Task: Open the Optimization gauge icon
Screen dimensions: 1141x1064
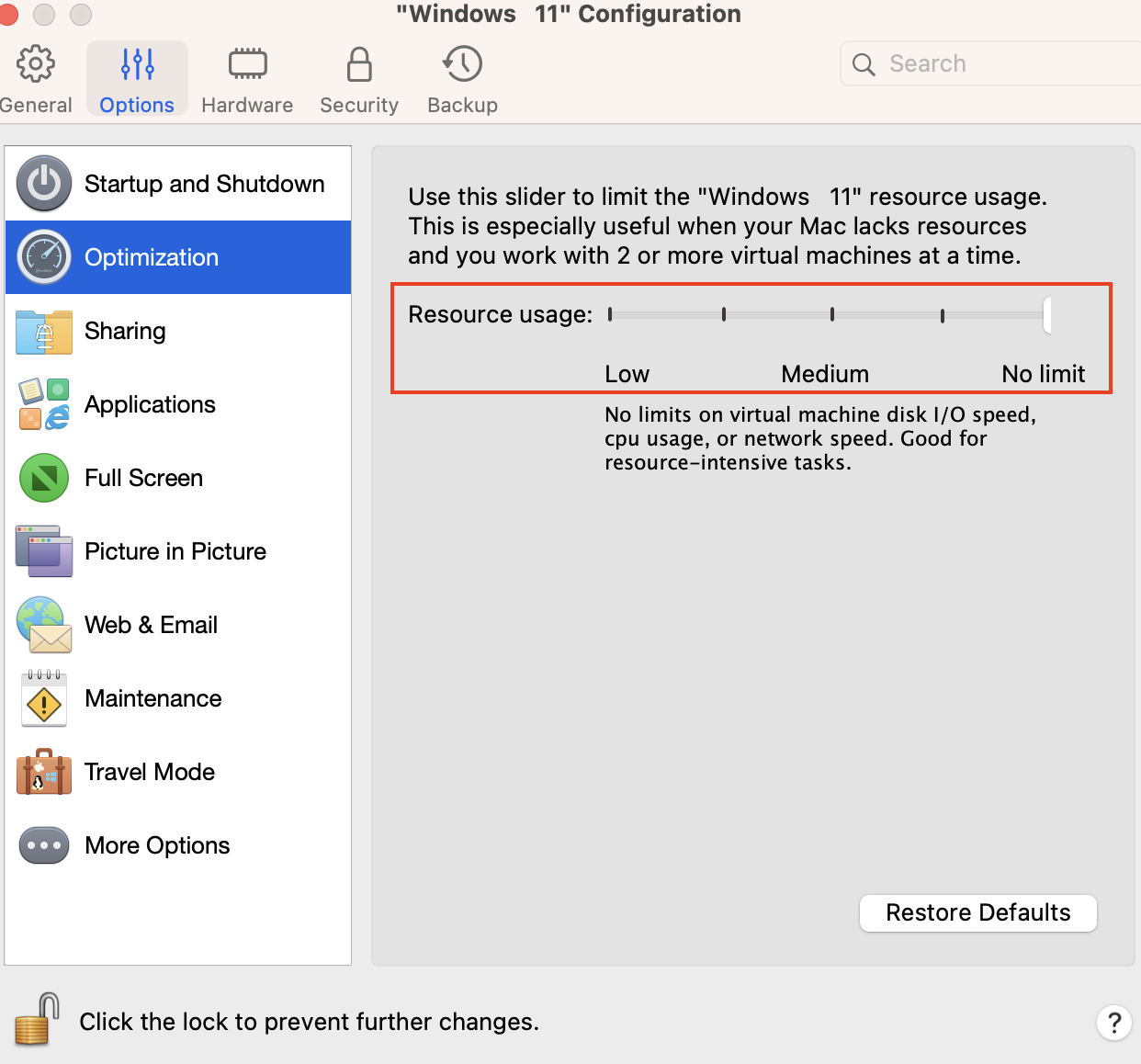Action: pyautogui.click(x=43, y=257)
